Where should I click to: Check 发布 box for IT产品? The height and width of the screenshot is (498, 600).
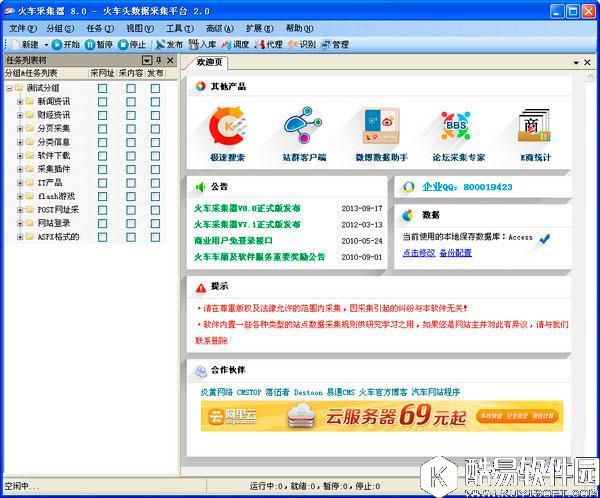pyautogui.click(x=155, y=183)
